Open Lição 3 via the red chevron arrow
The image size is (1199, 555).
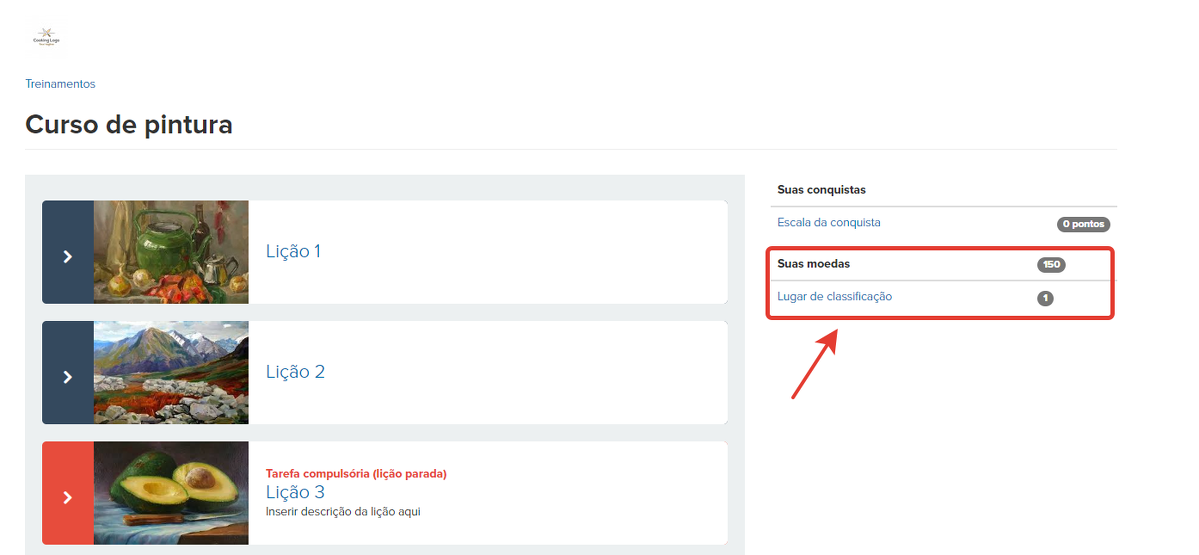67,497
